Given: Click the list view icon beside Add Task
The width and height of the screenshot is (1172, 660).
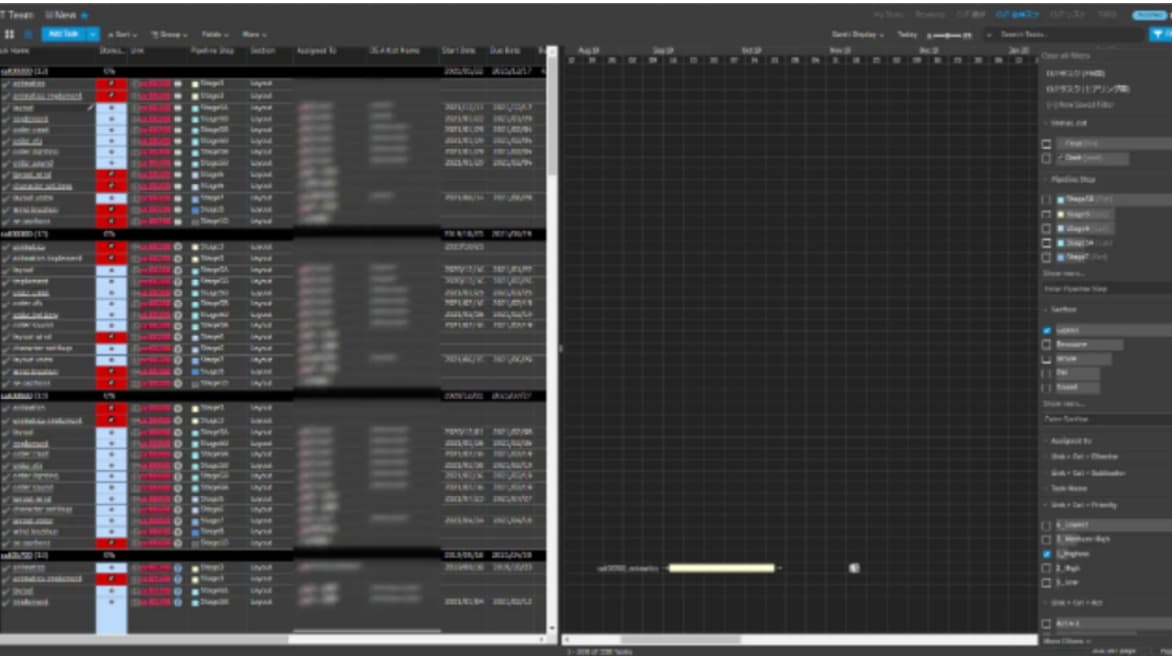Looking at the screenshot, I should coord(28,34).
